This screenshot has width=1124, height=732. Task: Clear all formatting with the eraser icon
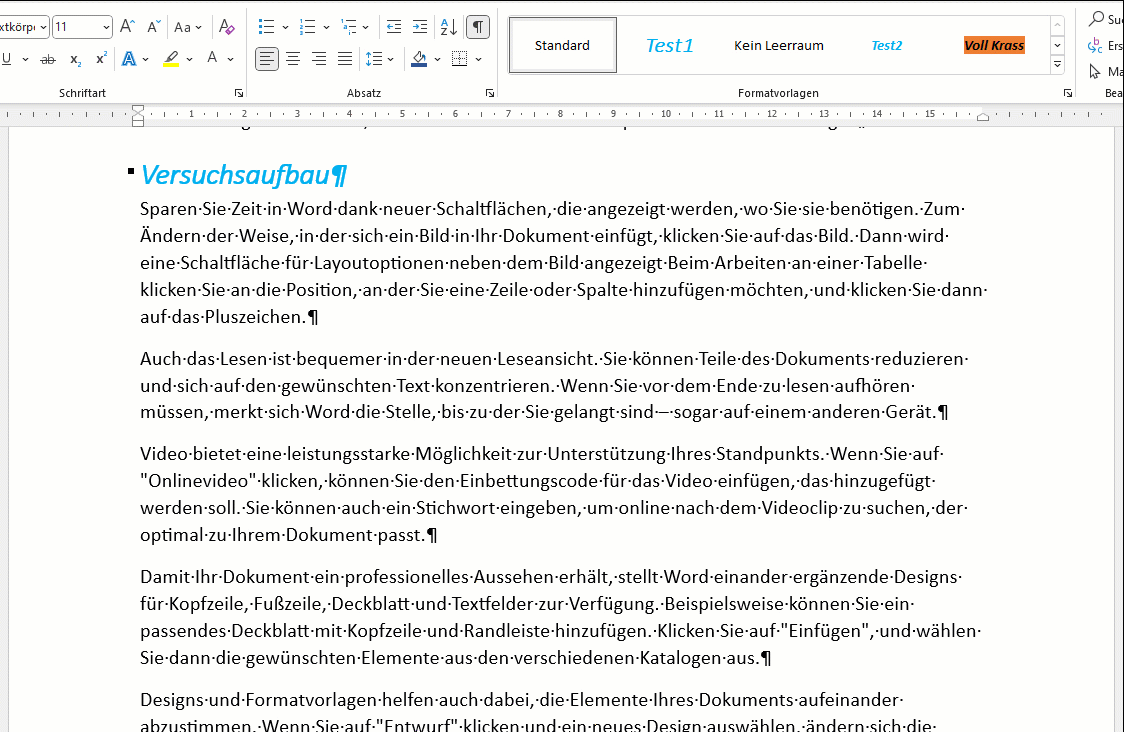(x=227, y=27)
